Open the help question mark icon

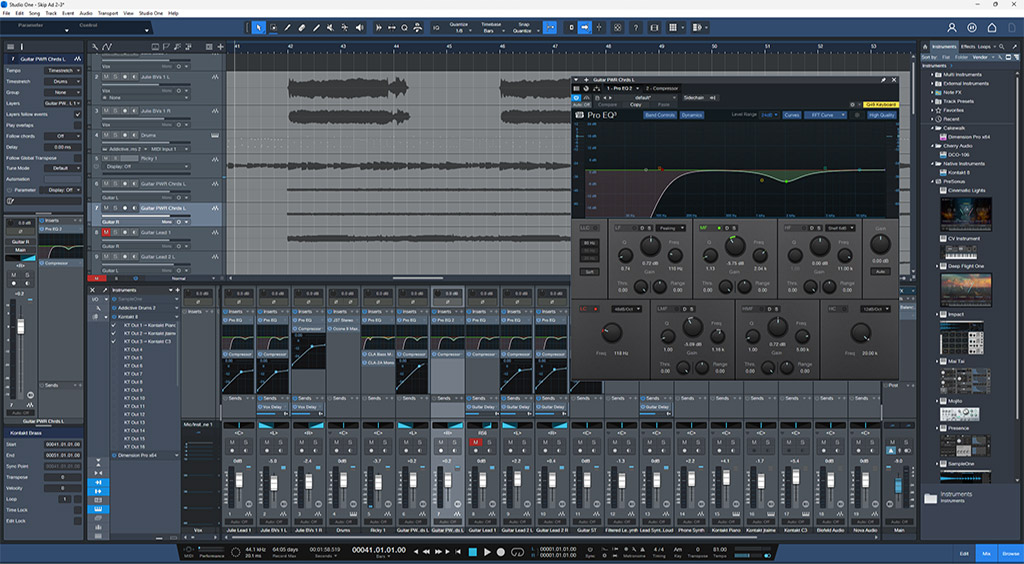click(x=636, y=27)
